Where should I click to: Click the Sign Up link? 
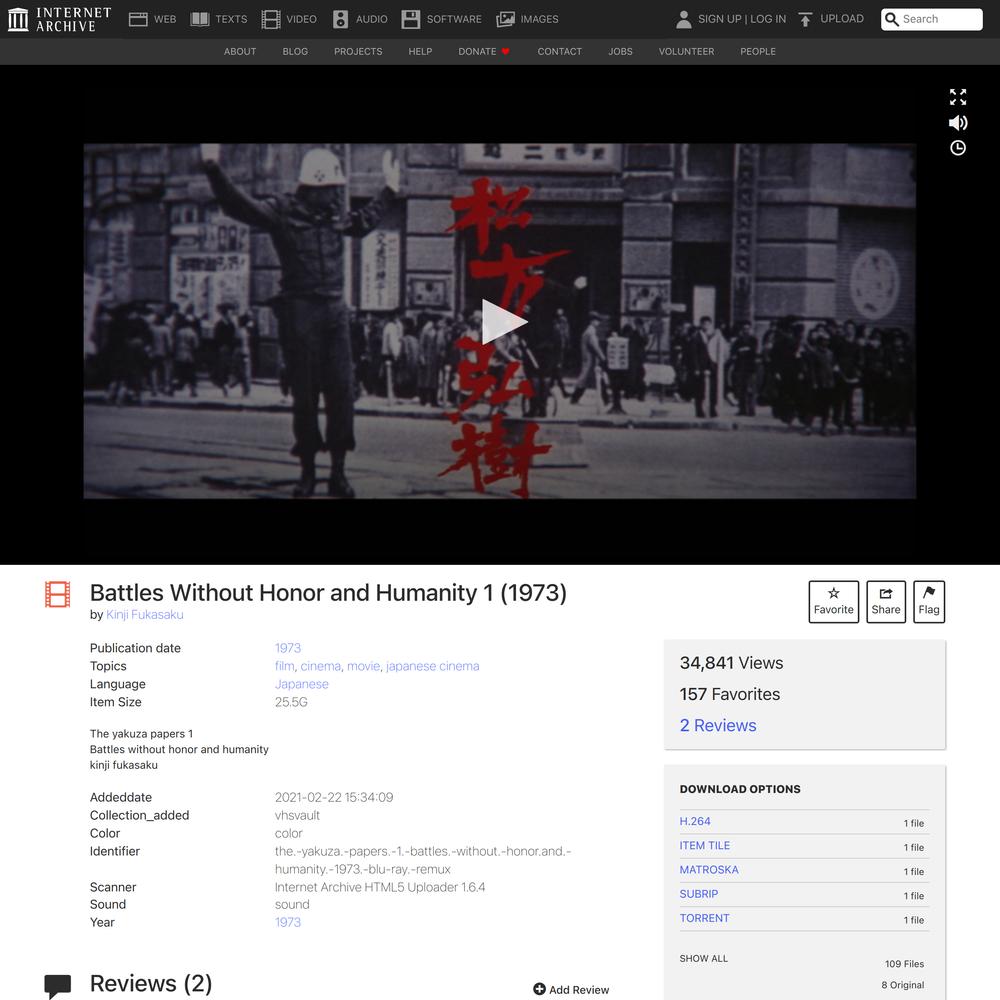(720, 19)
